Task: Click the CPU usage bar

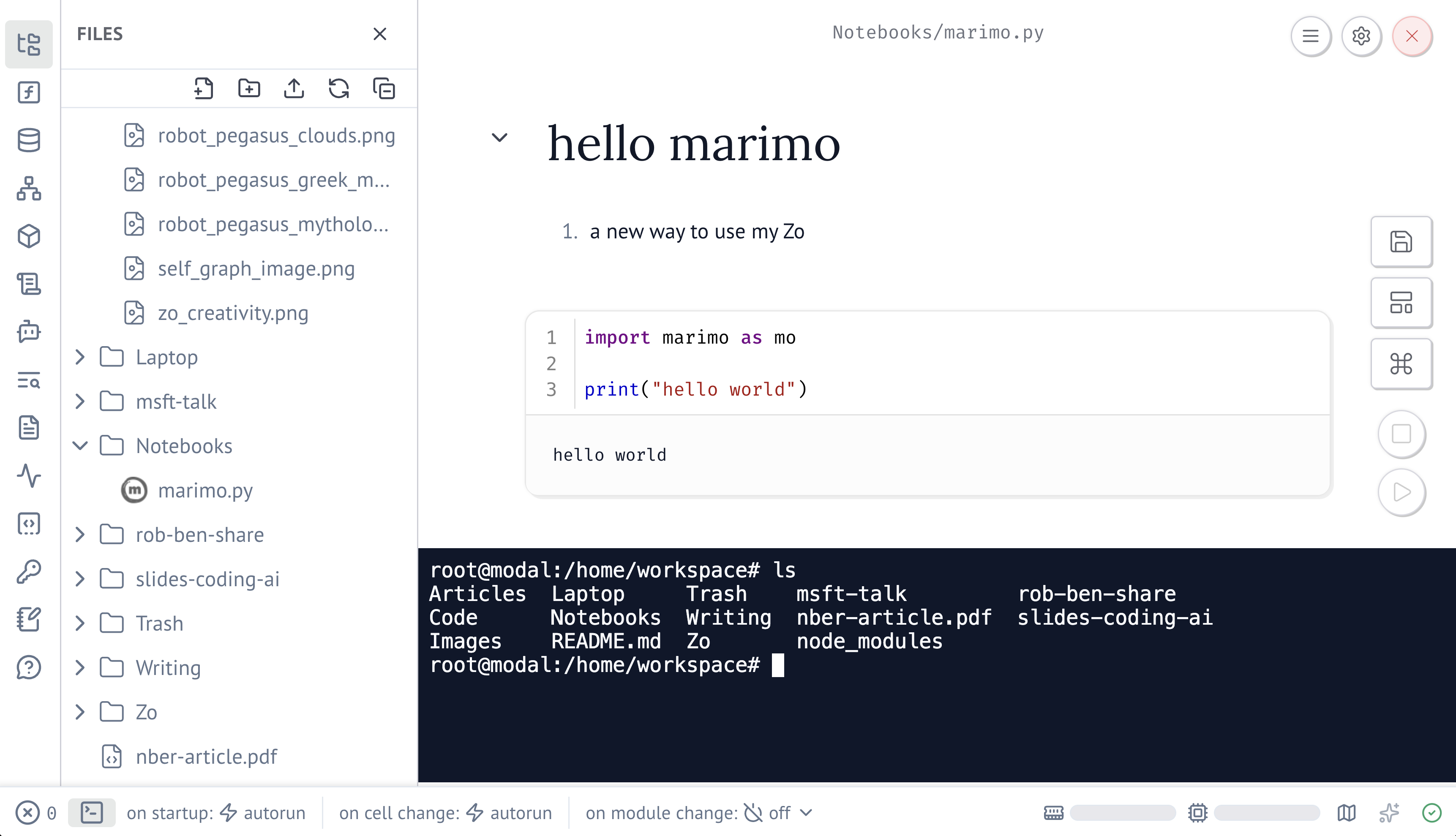Action: point(1267,812)
